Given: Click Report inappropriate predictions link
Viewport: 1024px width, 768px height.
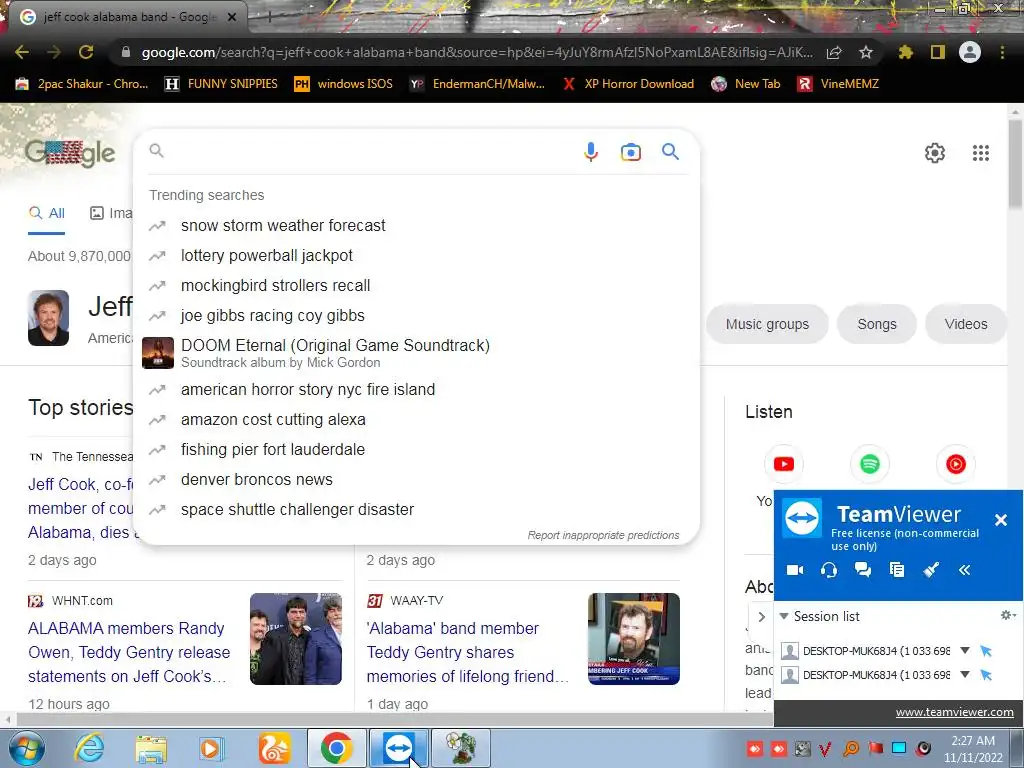Looking at the screenshot, I should 603,535.
